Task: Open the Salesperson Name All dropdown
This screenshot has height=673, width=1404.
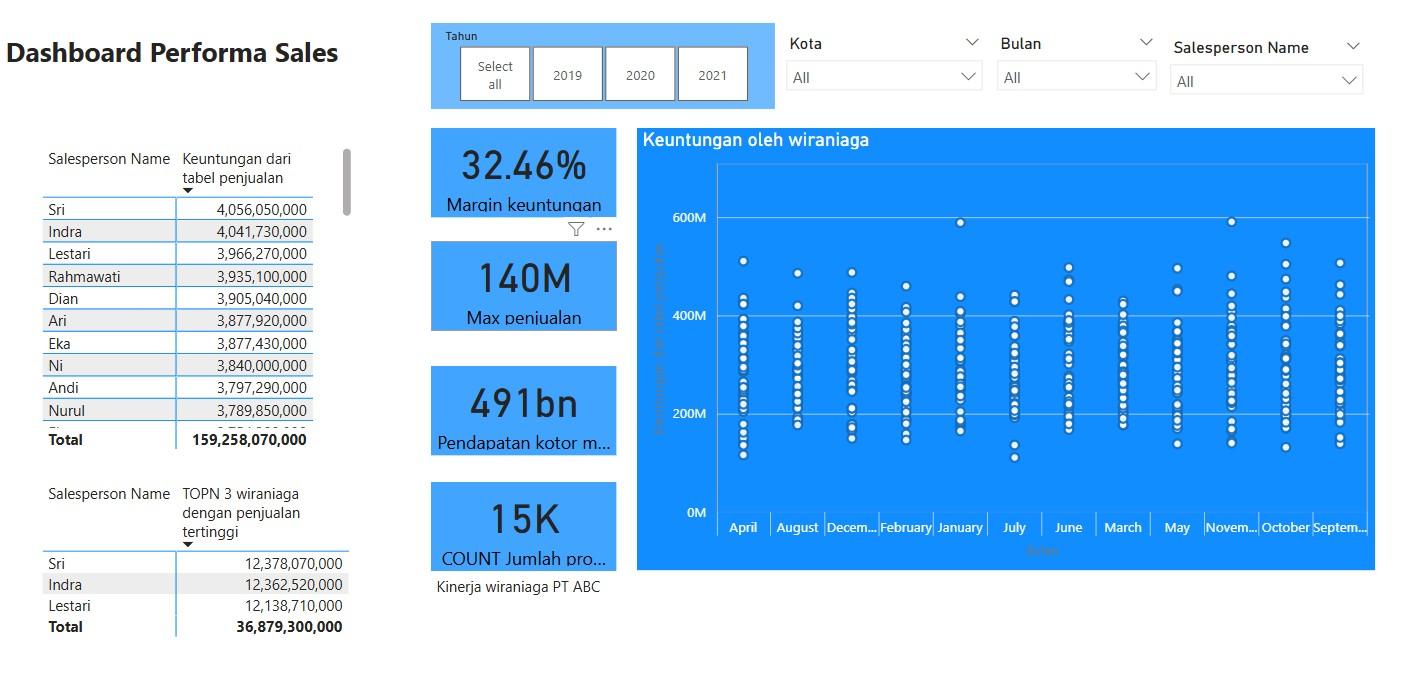Action: [1266, 81]
